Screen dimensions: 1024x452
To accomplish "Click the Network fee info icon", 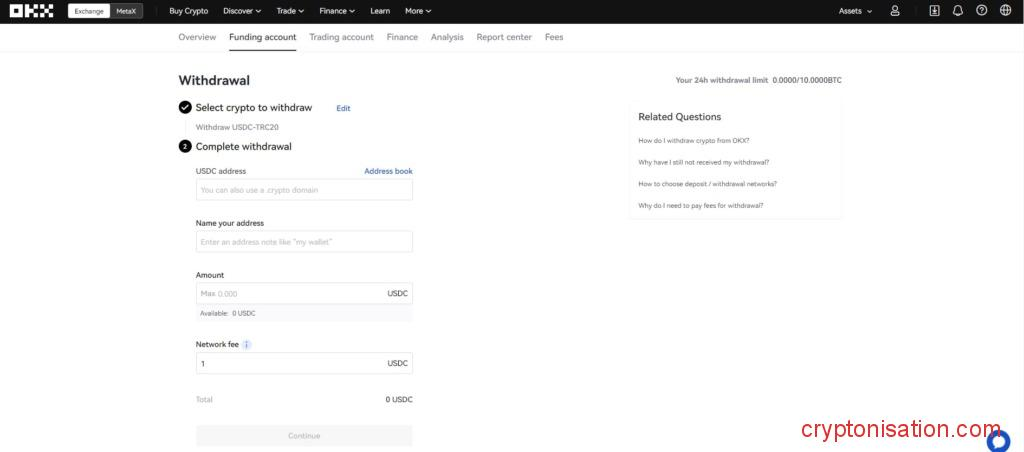I will tap(247, 344).
